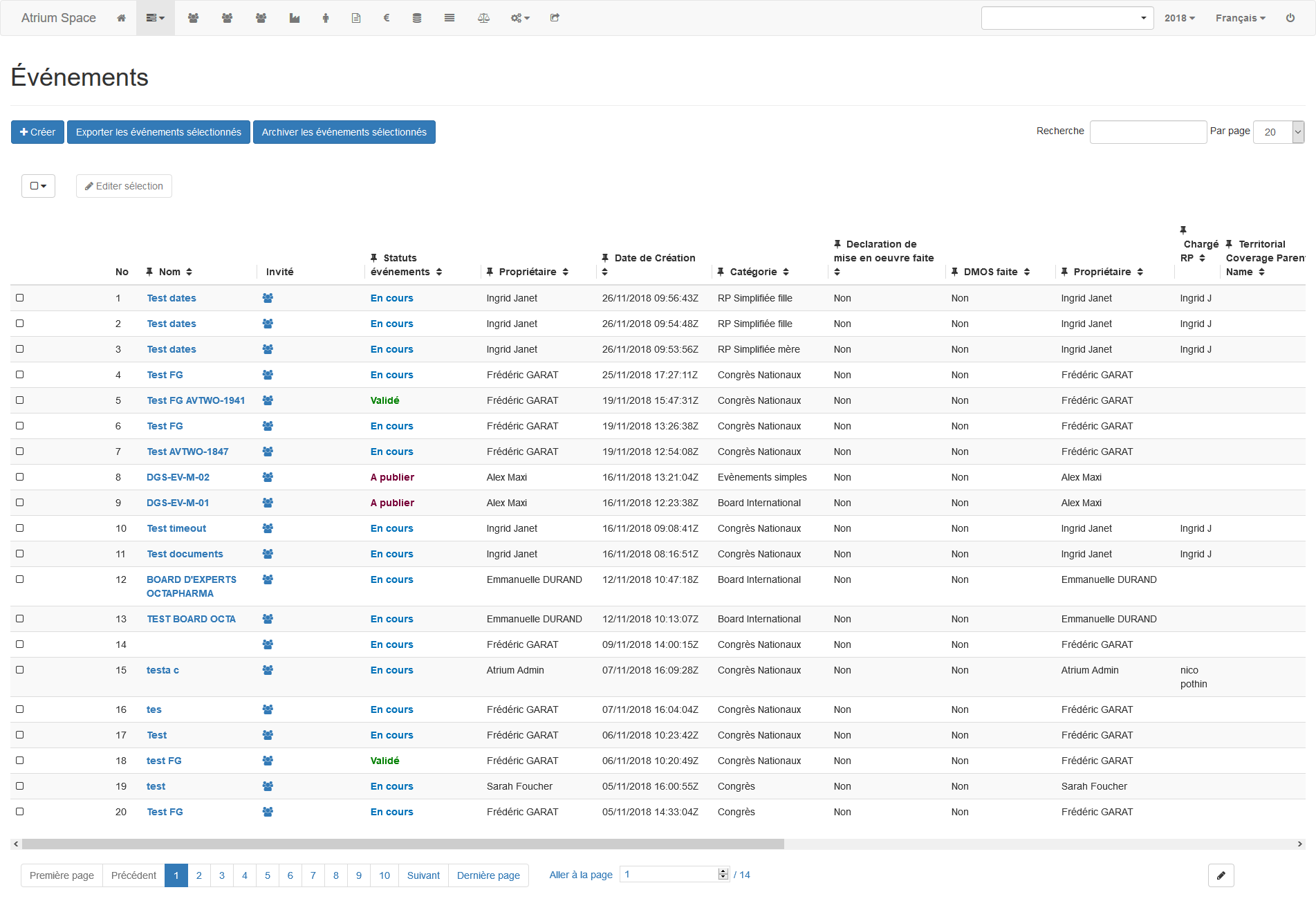Open the TEST BOARD OCTA event link

[x=191, y=619]
